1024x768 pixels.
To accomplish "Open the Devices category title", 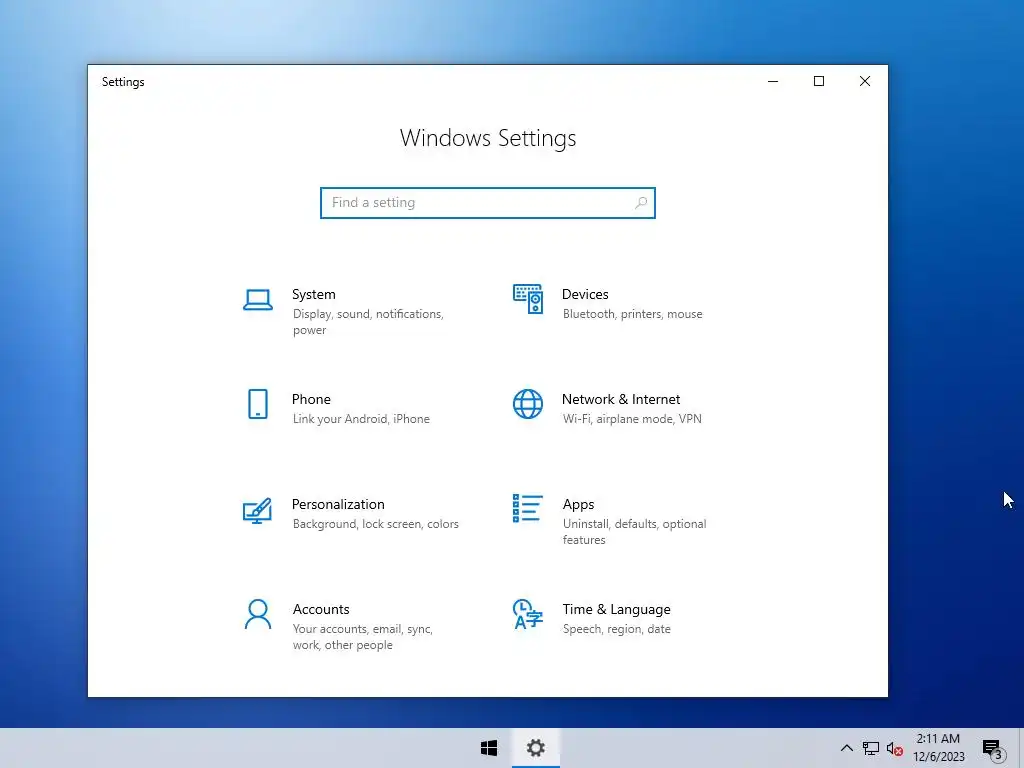I will [x=585, y=295].
